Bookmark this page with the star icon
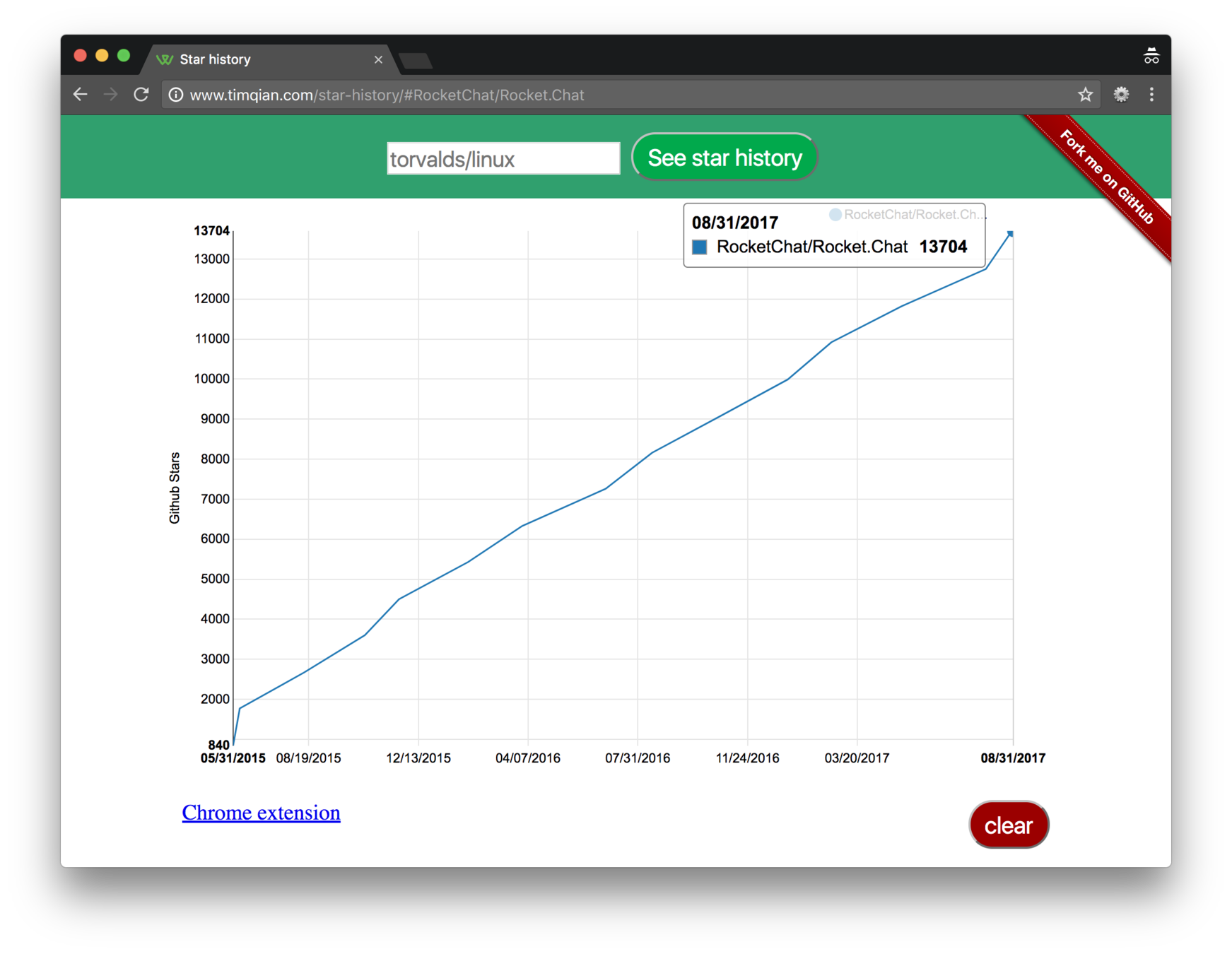The height and width of the screenshot is (954, 1232). click(x=1085, y=95)
